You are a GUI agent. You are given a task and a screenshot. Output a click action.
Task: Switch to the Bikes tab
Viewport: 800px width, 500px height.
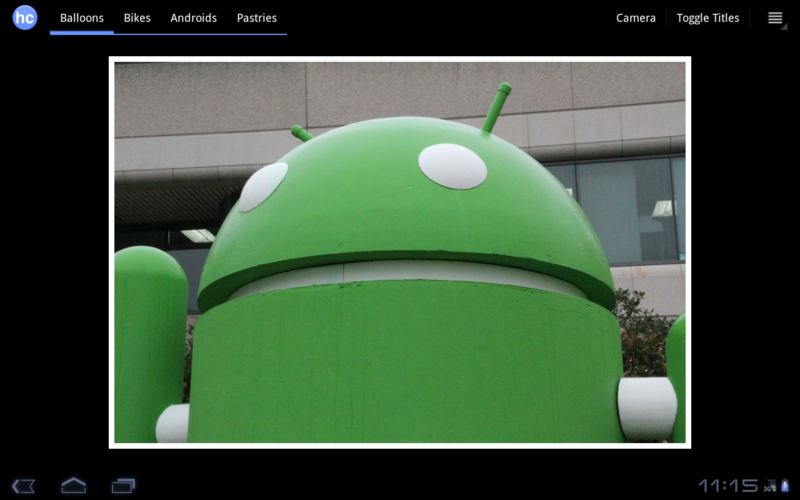tap(137, 18)
